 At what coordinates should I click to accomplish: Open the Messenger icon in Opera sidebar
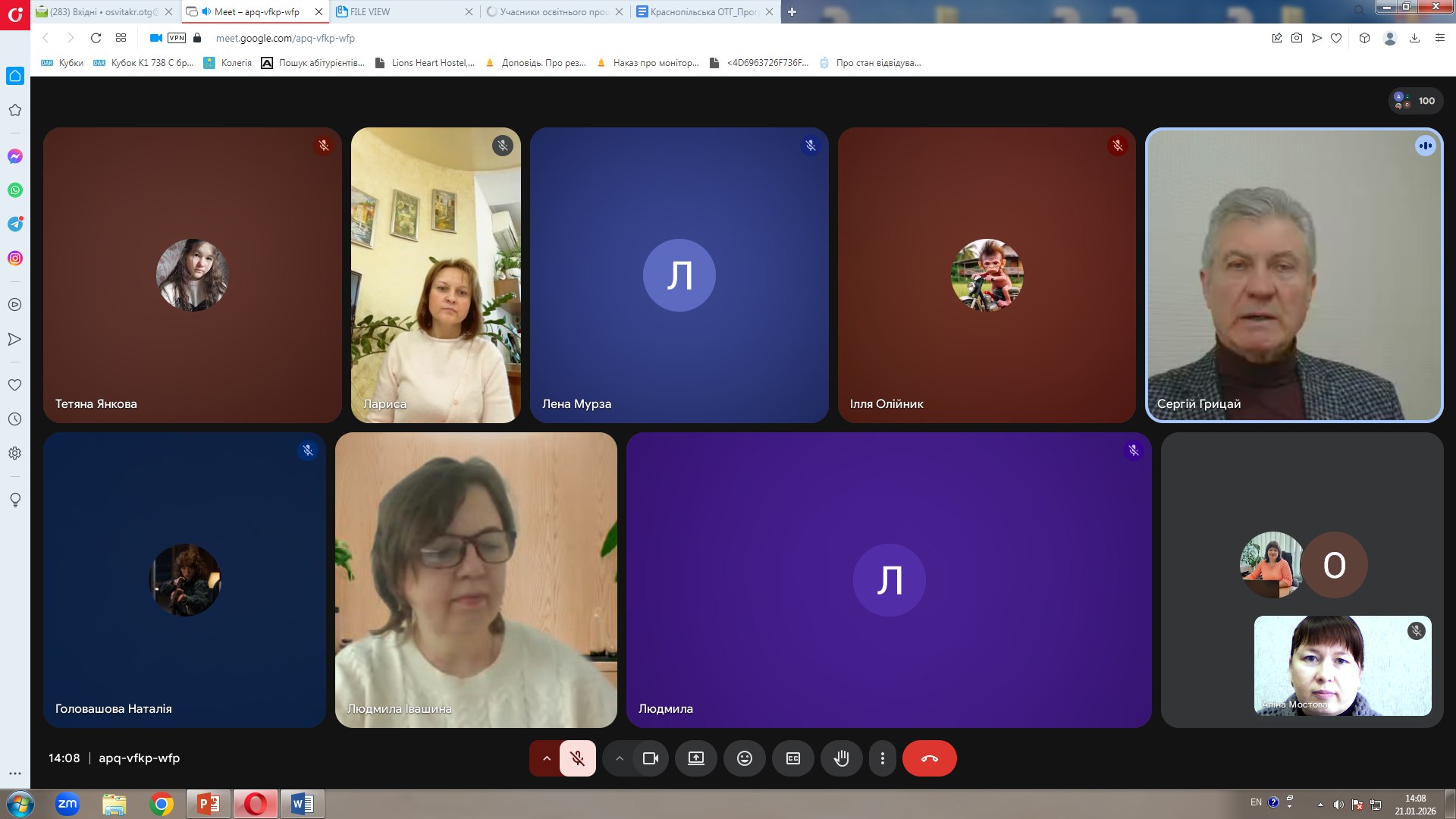[15, 156]
